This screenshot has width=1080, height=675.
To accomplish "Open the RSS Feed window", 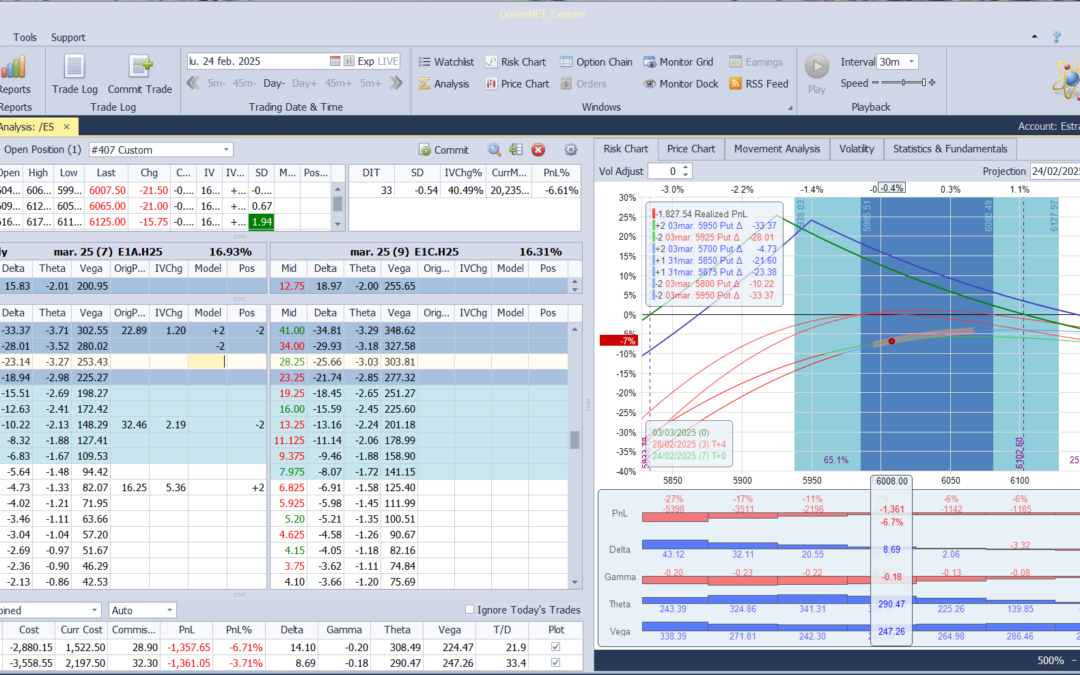I will coord(758,84).
